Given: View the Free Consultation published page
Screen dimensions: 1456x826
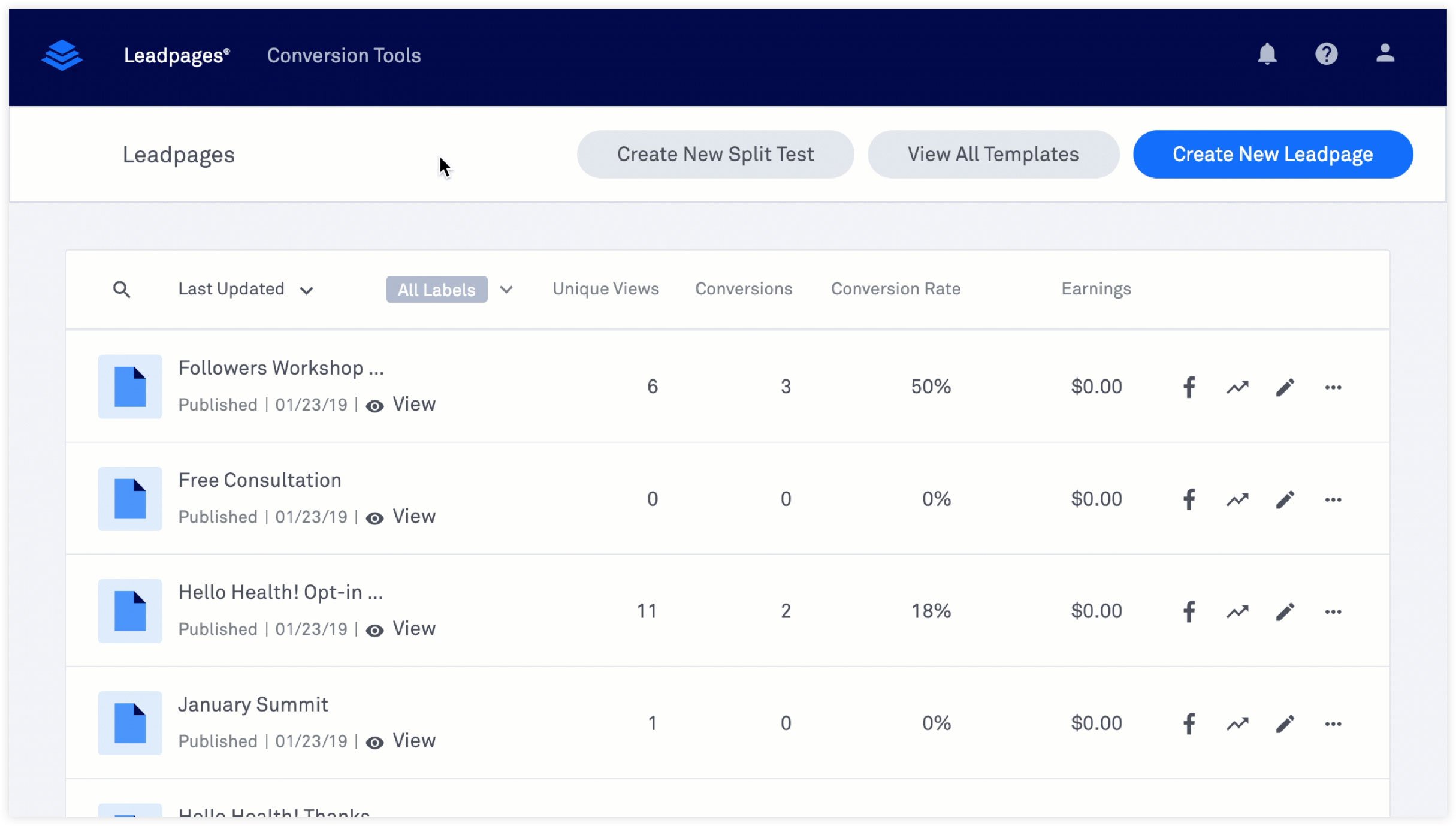Looking at the screenshot, I should coord(401,517).
